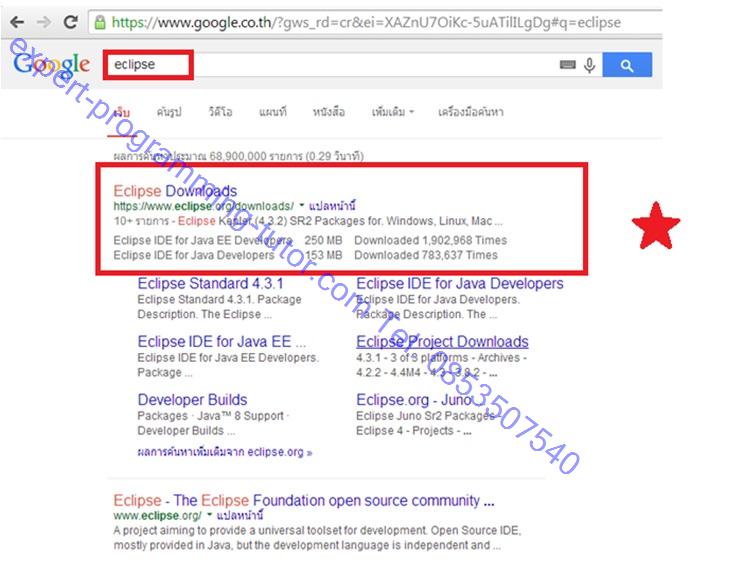Switch to ค้นรูป image search tab
741x565 pixels.
169,112
